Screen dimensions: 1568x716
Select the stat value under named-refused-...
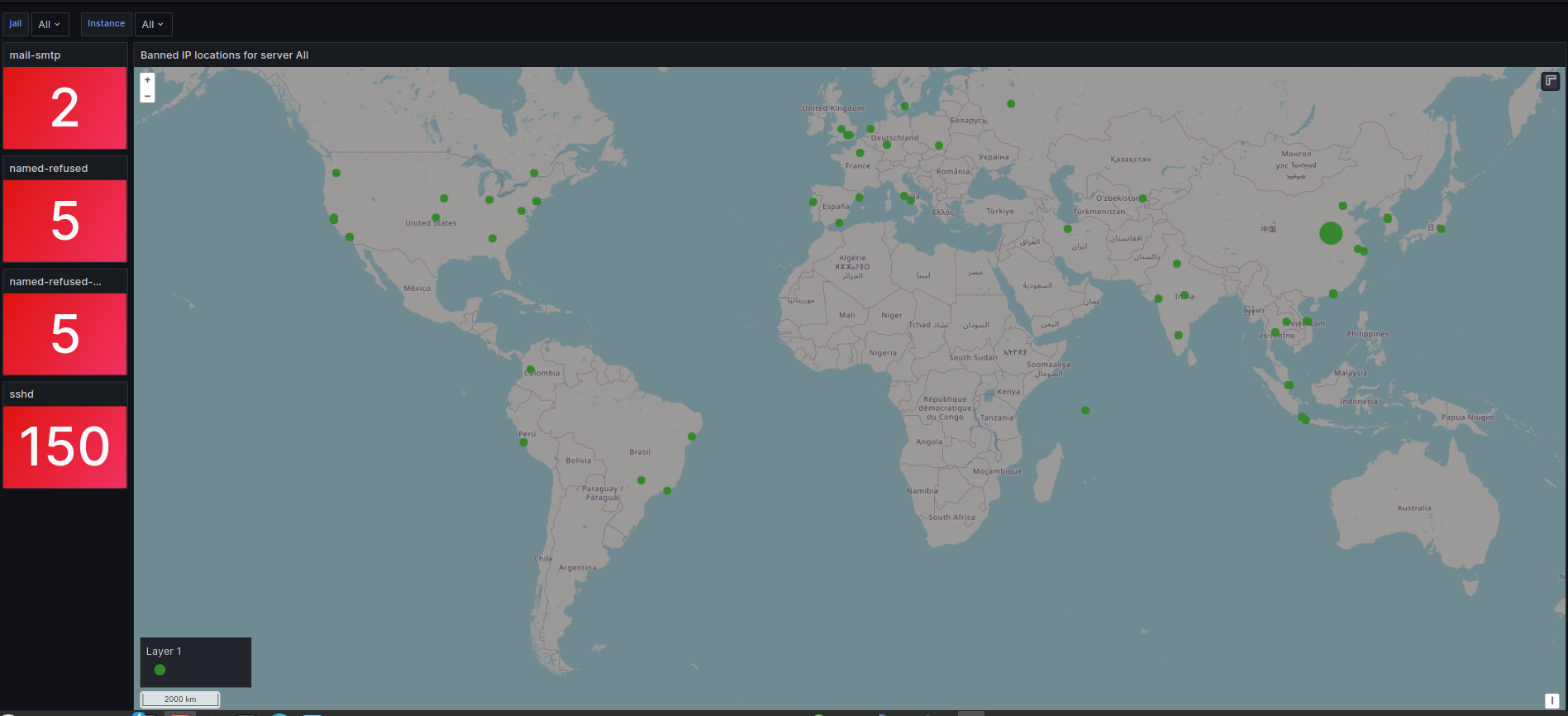64,334
